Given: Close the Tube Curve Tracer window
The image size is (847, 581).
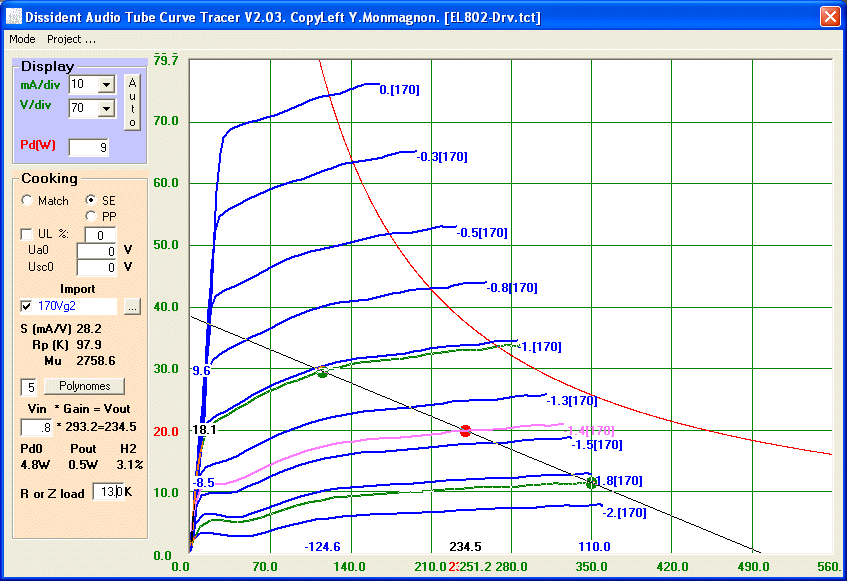Looking at the screenshot, I should pyautogui.click(x=830, y=17).
